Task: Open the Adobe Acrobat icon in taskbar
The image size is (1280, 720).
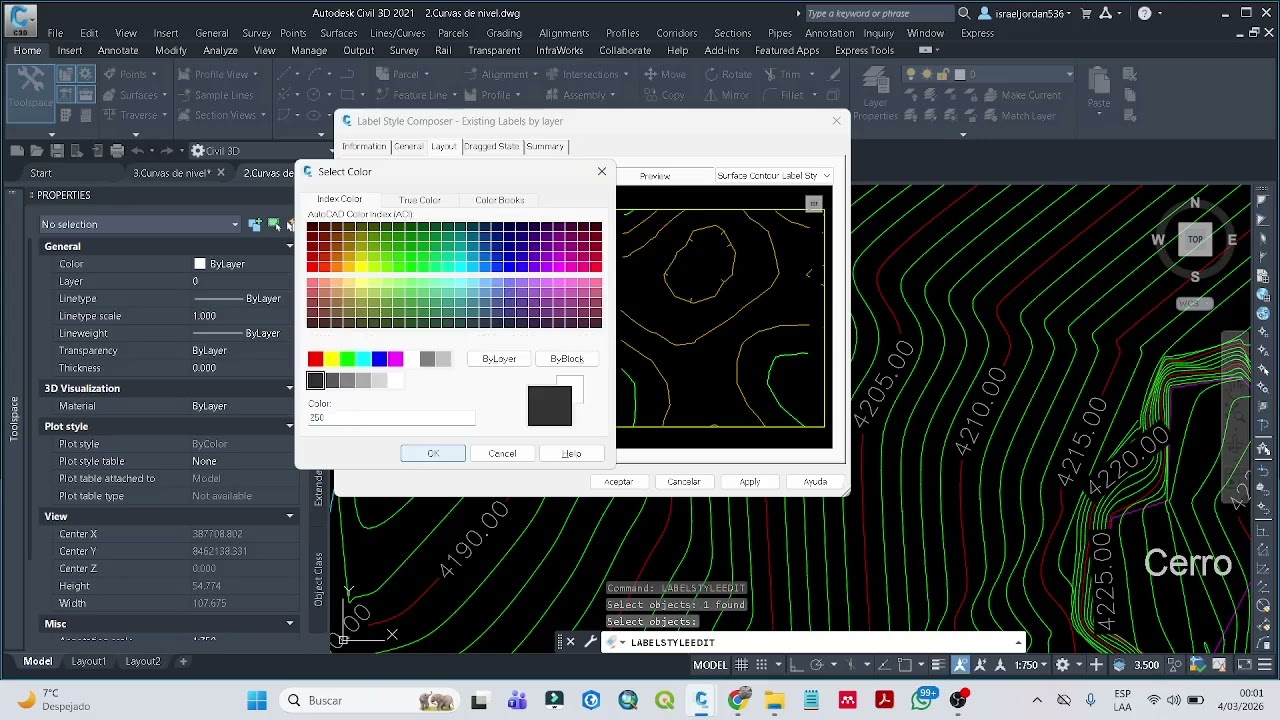Action: tap(884, 700)
